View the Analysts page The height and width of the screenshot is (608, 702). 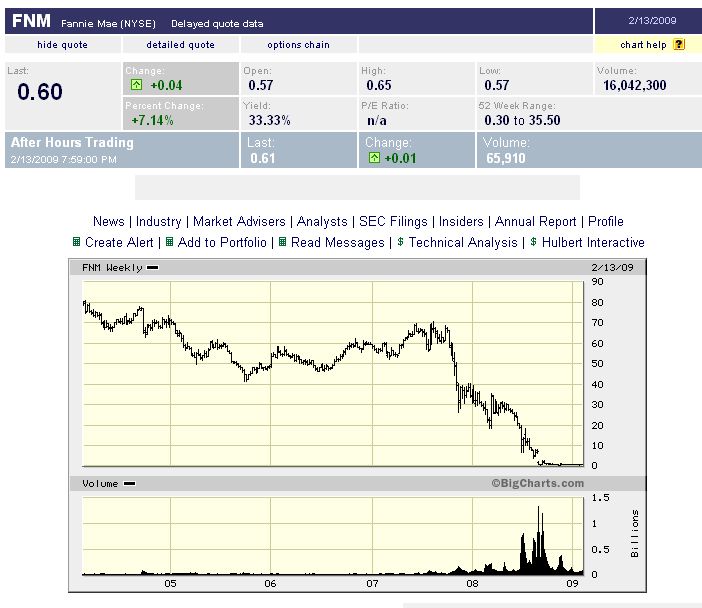(322, 221)
